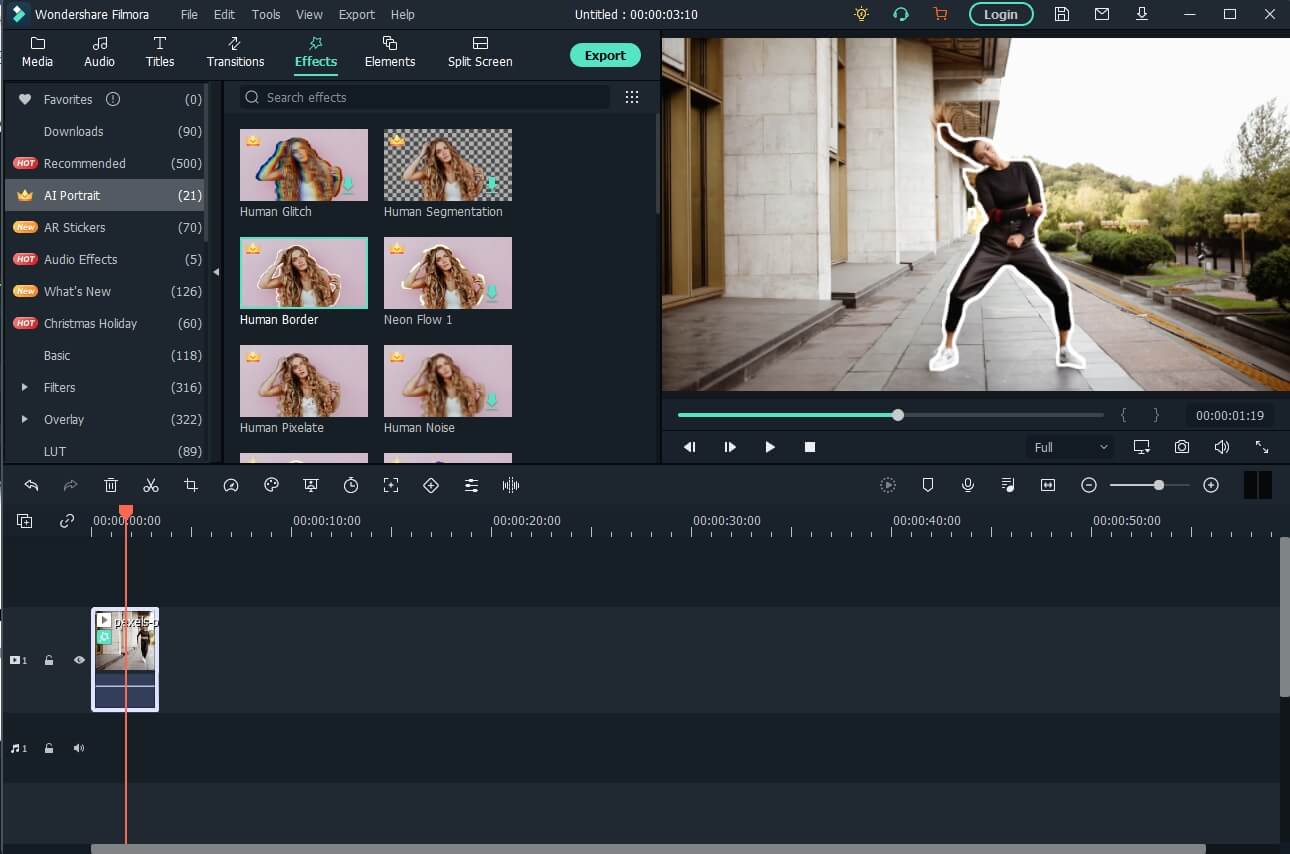Screen dimensions: 1290x854
Task: Enter full screen preview
Action: tap(1262, 447)
